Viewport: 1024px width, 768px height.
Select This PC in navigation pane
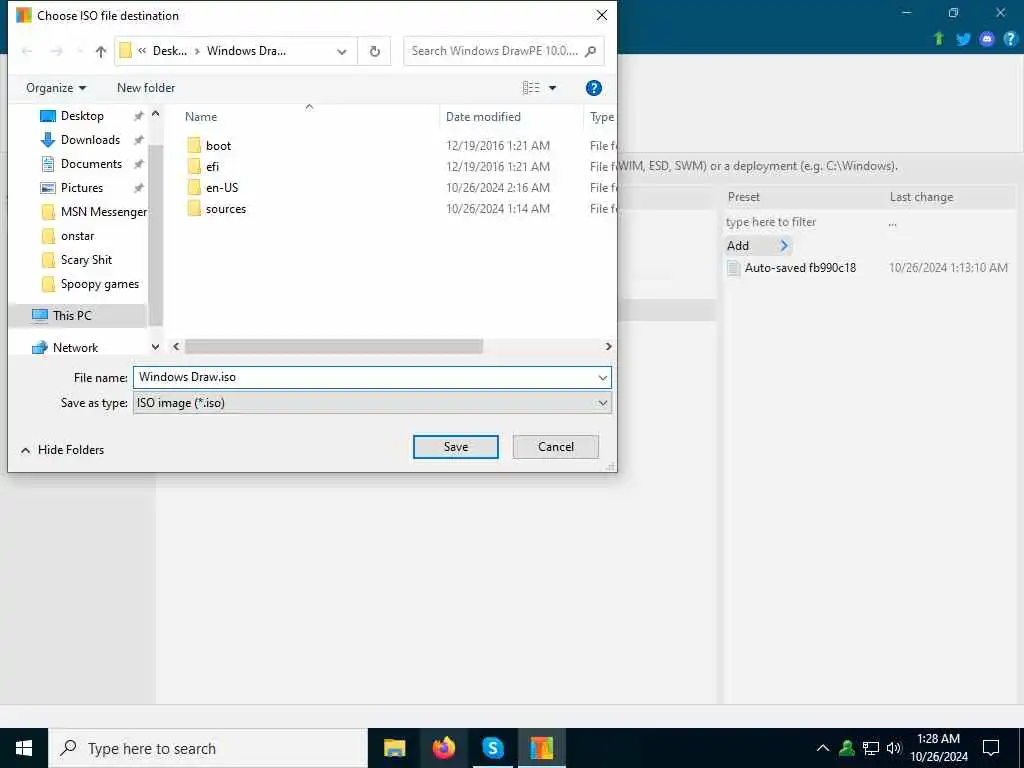tap(72, 315)
